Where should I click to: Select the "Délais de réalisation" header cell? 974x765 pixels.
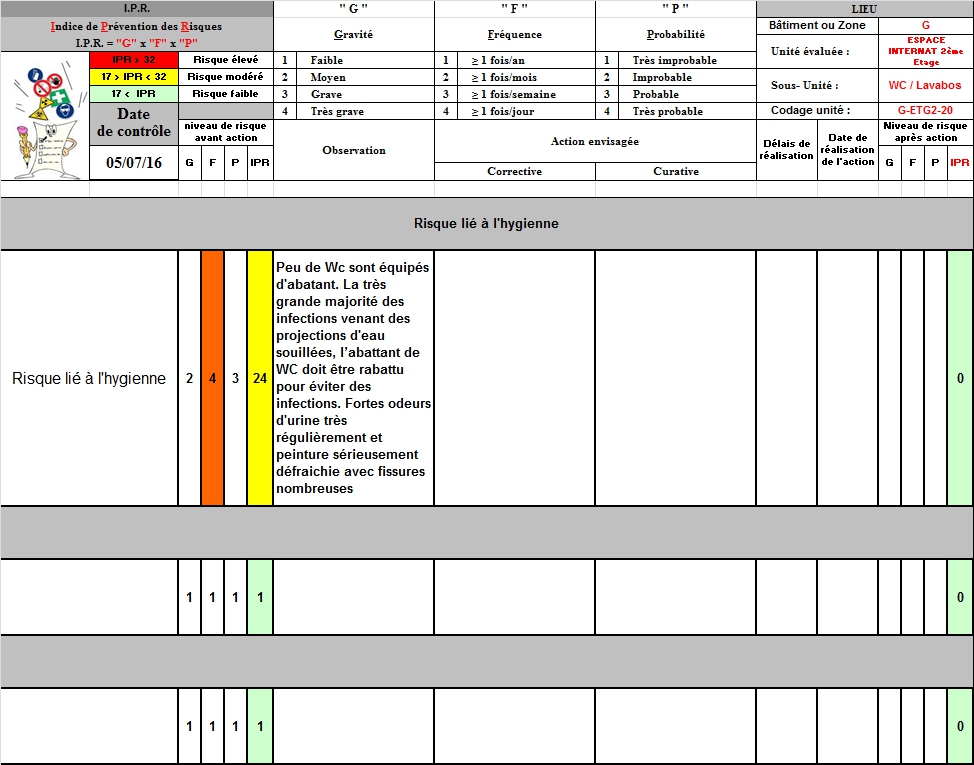786,150
